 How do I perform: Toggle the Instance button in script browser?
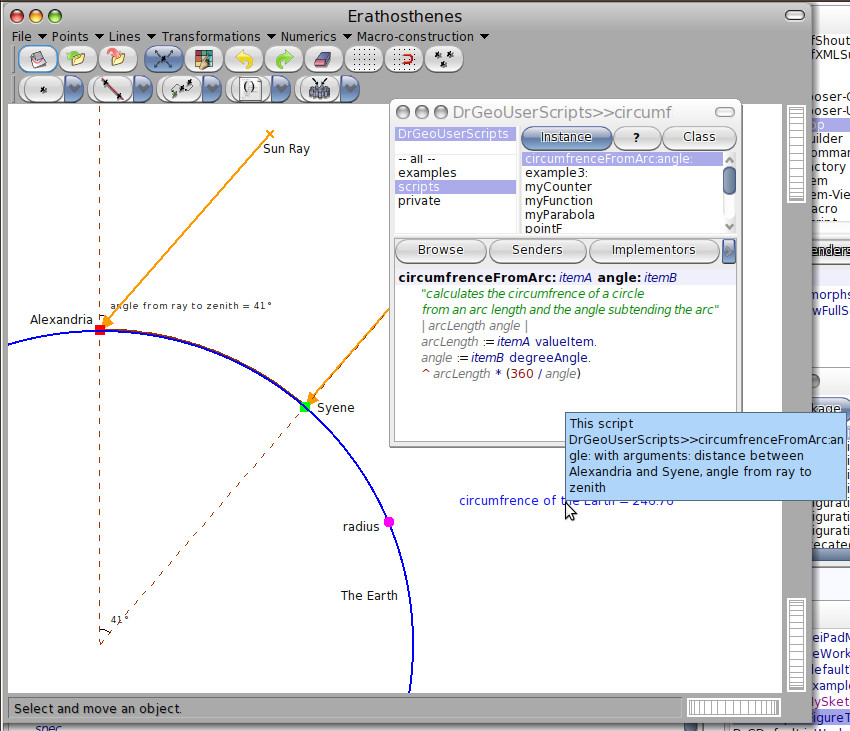point(565,137)
